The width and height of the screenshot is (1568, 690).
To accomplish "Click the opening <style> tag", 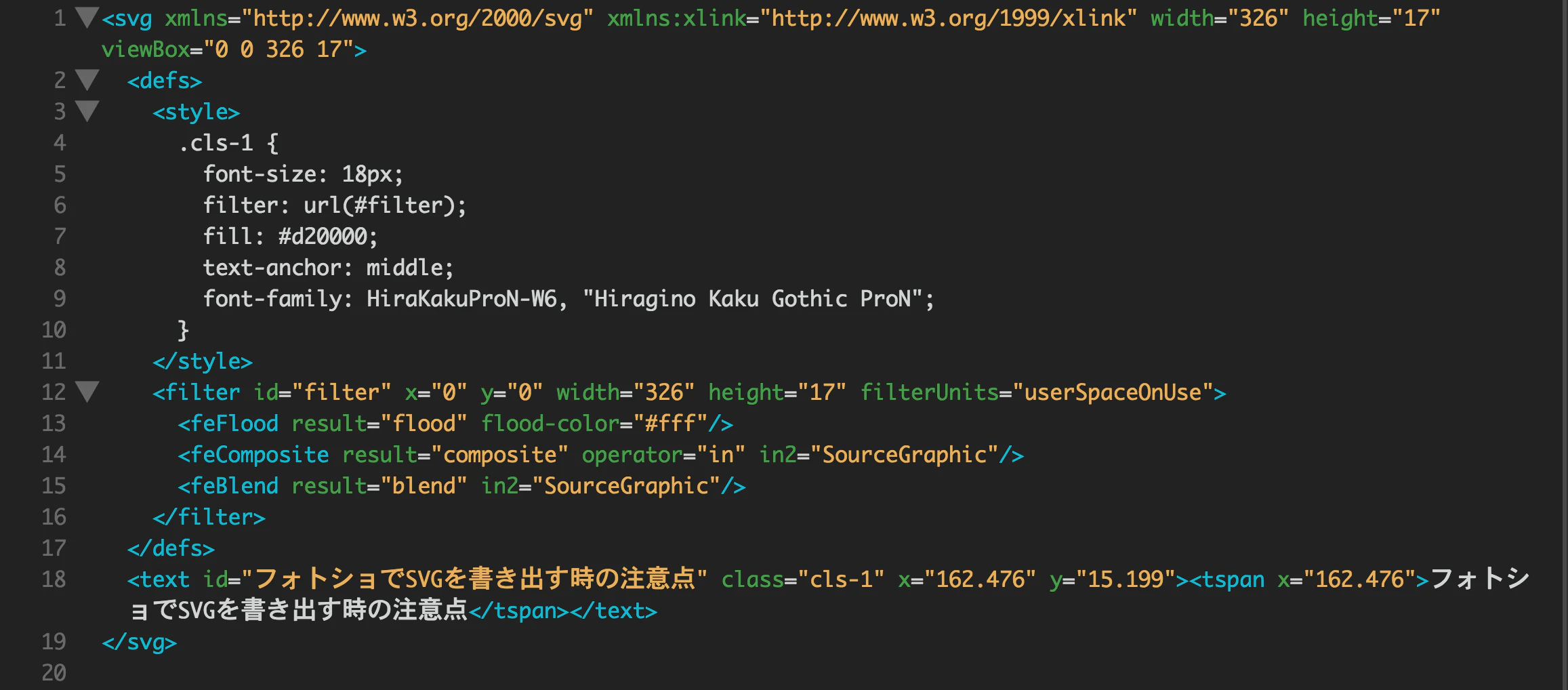I will pos(197,113).
